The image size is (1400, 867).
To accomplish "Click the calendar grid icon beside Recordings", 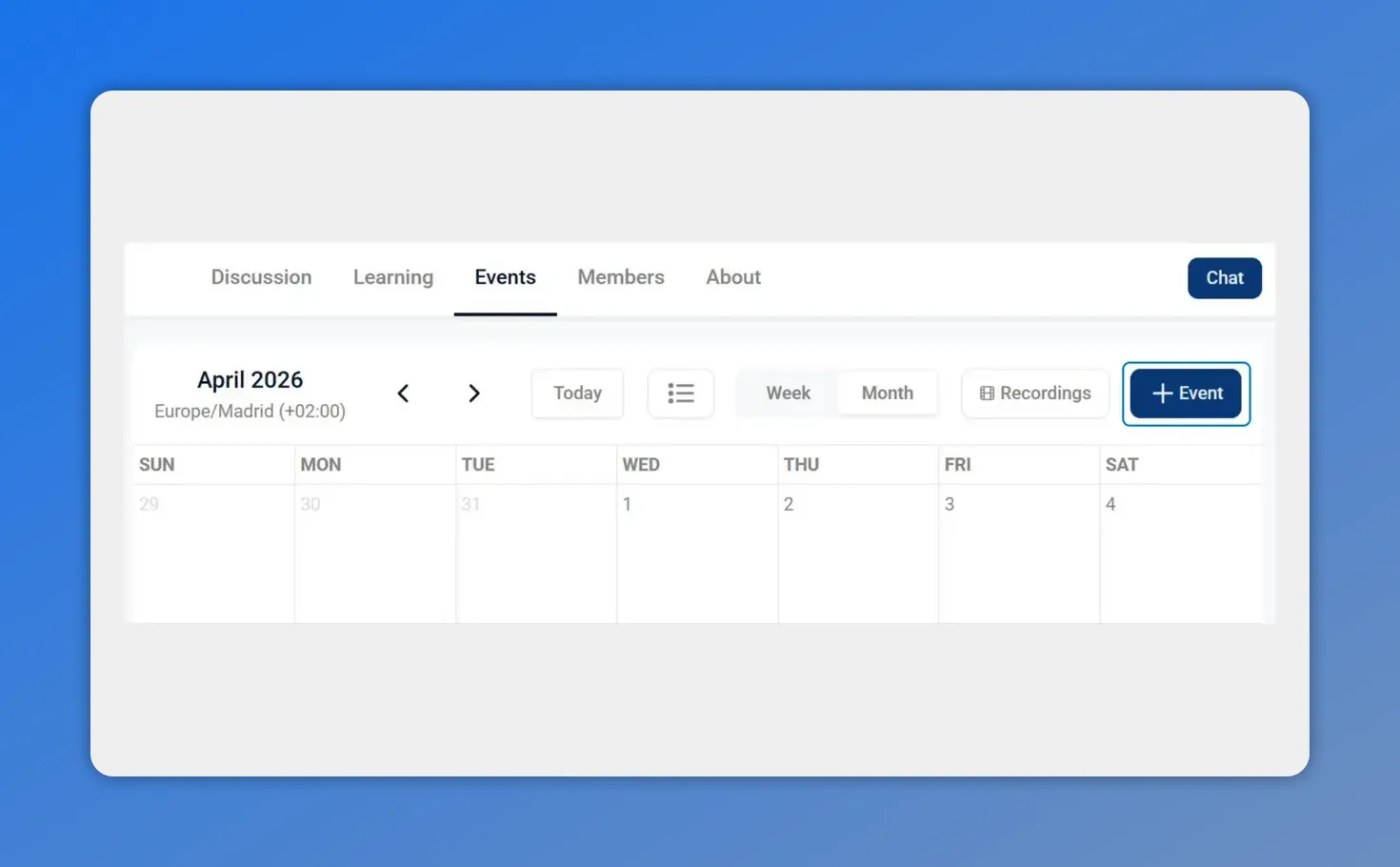I will pos(988,393).
